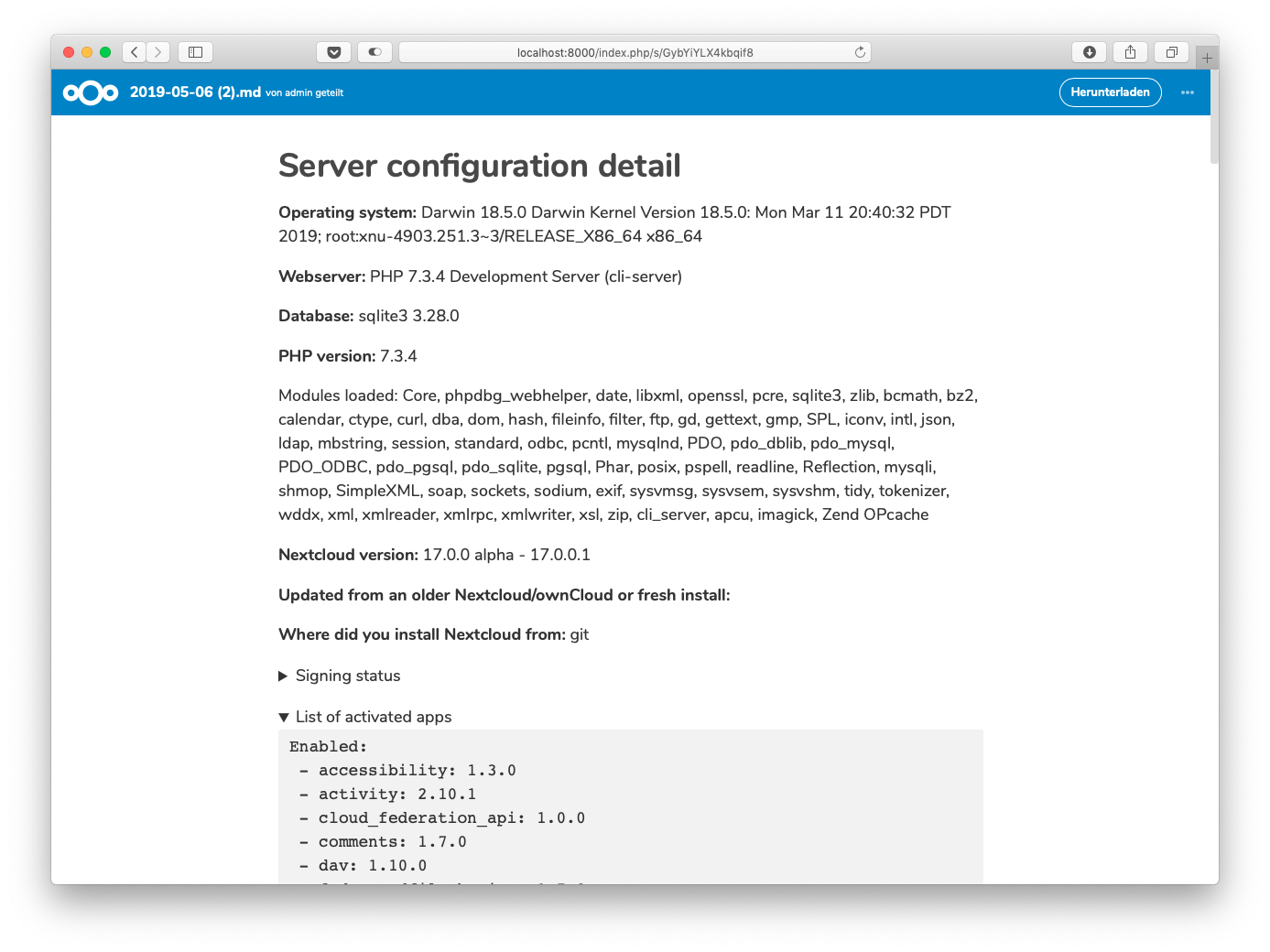Collapse the List of activated apps section
The height and width of the screenshot is (952, 1270).
point(365,717)
